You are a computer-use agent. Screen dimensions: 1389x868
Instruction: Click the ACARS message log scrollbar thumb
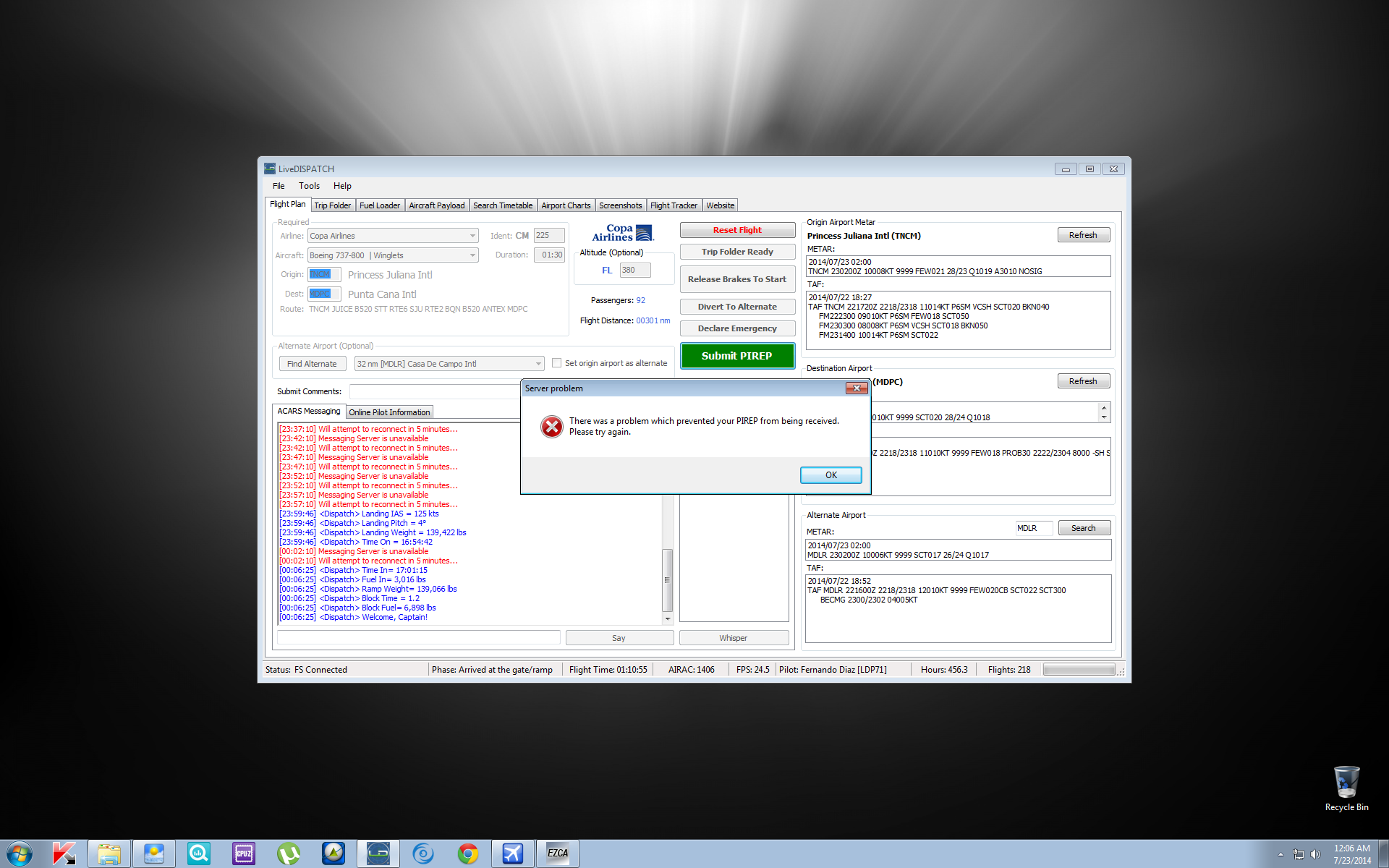tap(667, 579)
